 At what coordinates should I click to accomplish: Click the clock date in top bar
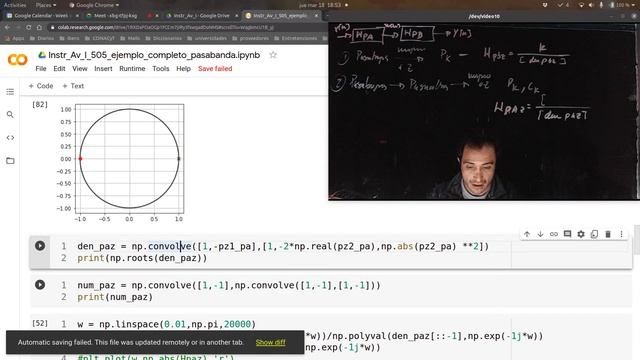[320, 5]
